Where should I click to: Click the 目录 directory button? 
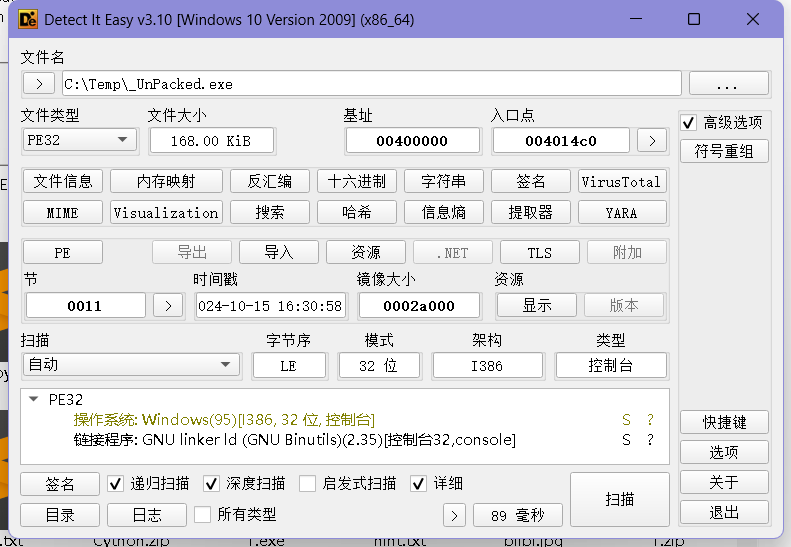pos(60,515)
